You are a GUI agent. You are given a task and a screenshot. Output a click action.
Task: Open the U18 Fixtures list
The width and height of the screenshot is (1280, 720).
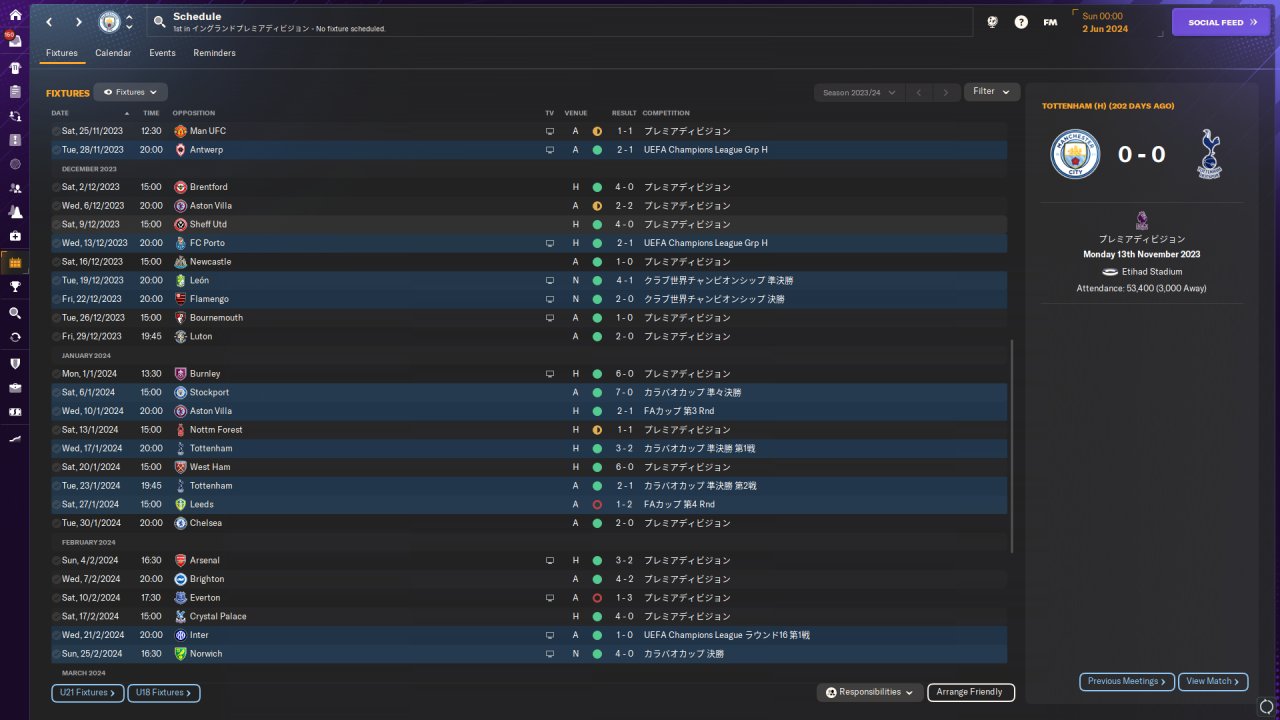tap(164, 692)
